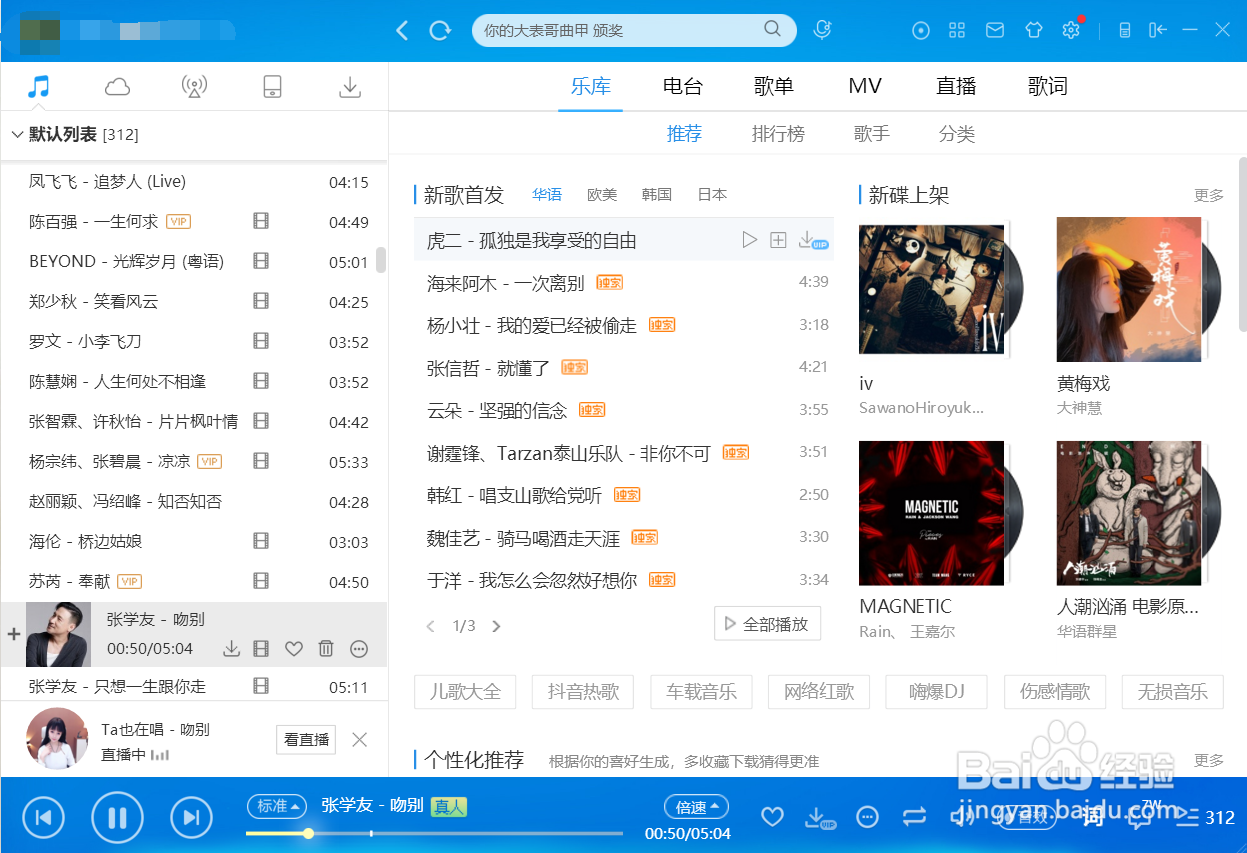Play 虎二 - 孤独是我享受的自由
Image resolution: width=1247 pixels, height=853 pixels.
[x=749, y=240]
